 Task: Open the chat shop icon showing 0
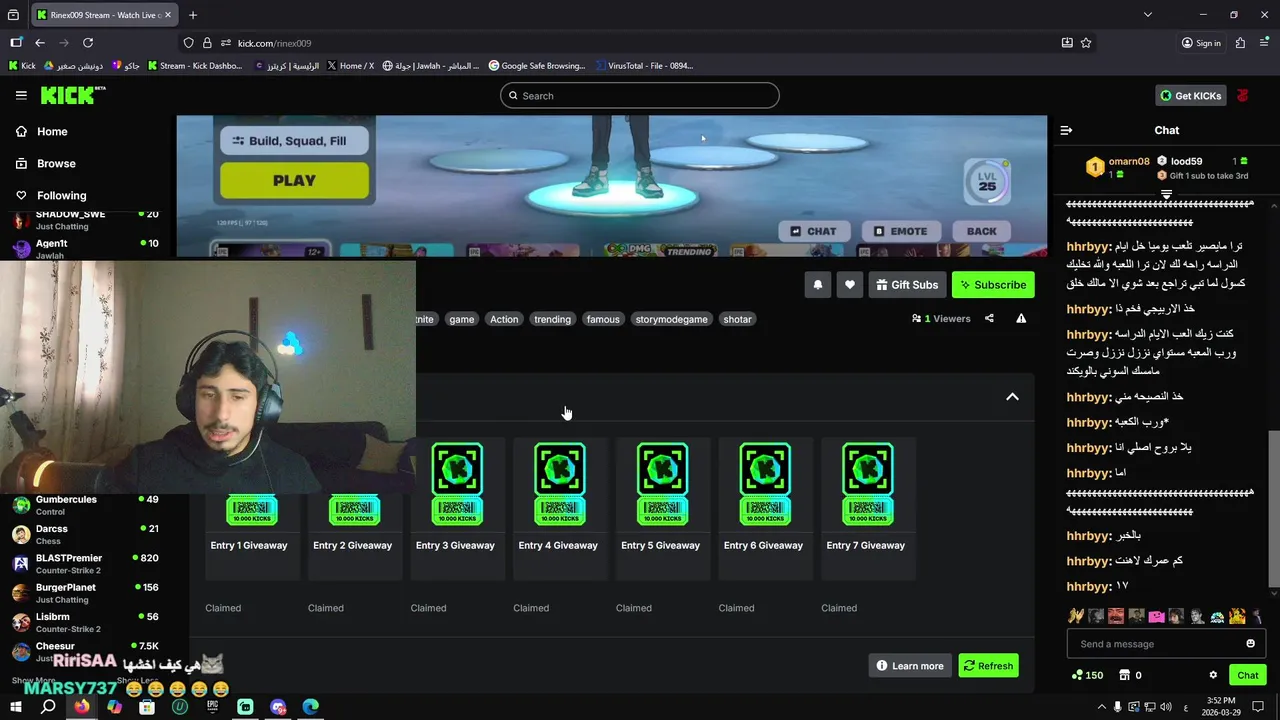point(1130,675)
